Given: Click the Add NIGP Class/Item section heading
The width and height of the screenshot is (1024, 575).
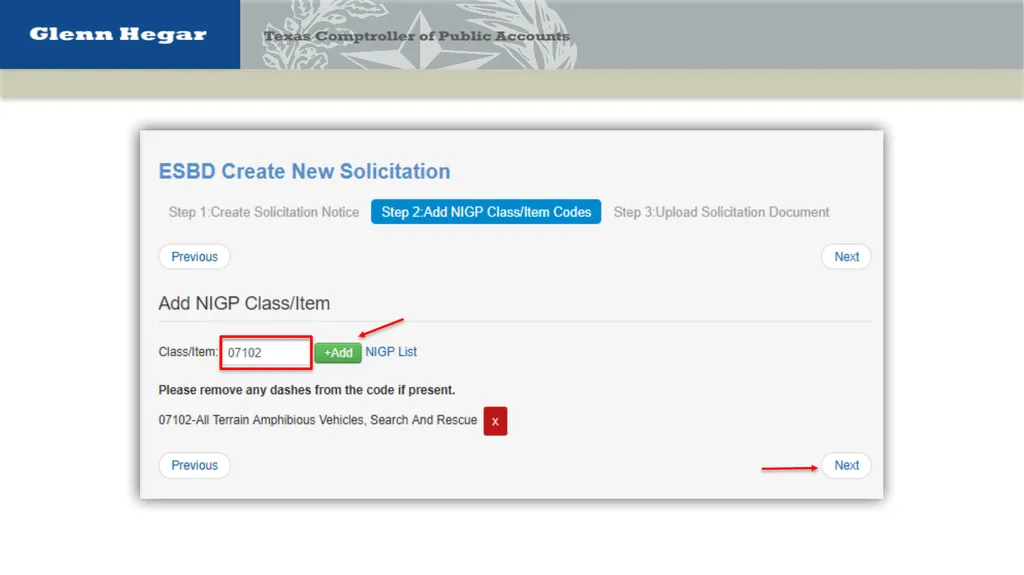Looking at the screenshot, I should pos(244,303).
